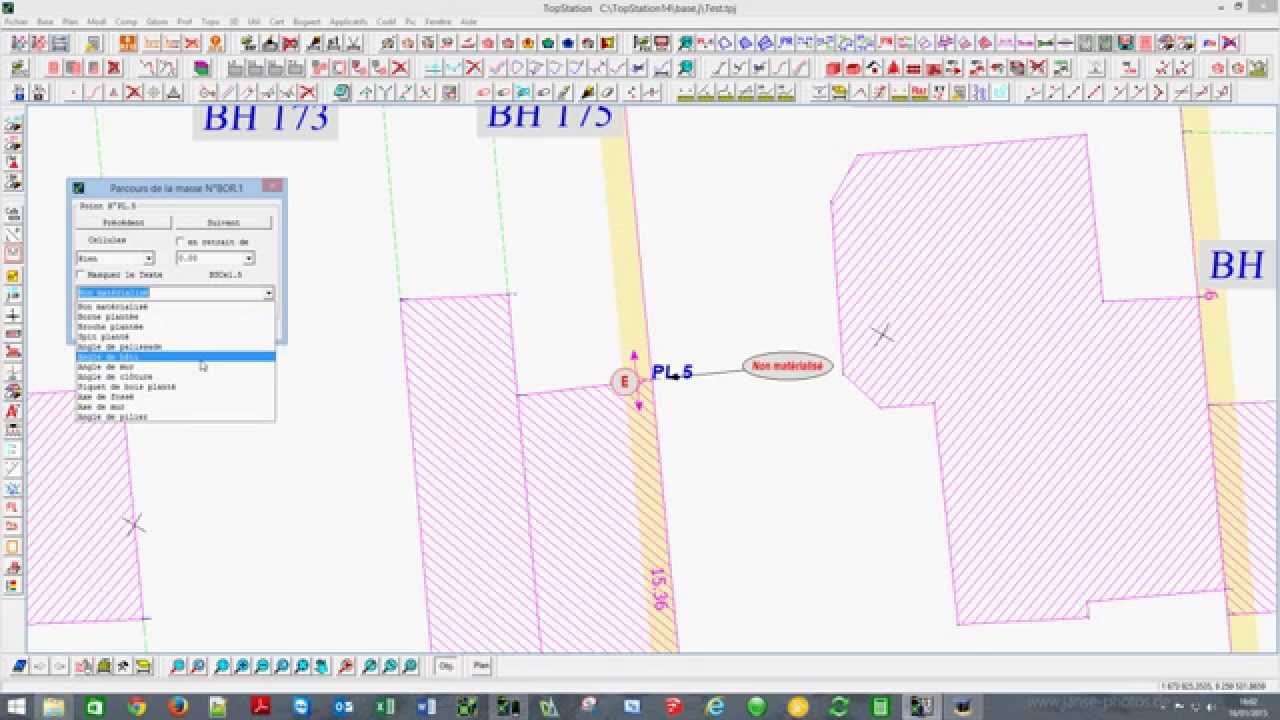Open the Plan menu
This screenshot has width=1280, height=720.
point(70,21)
